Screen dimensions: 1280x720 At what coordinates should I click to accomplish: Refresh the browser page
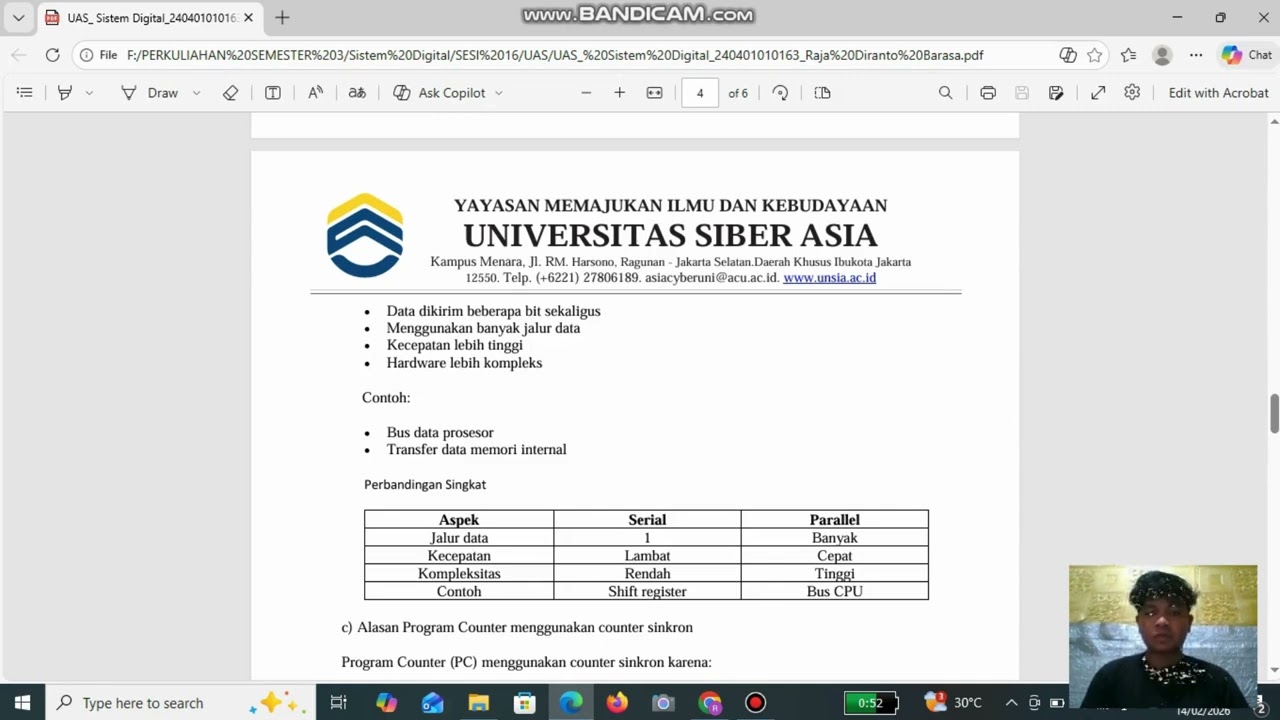tap(52, 55)
